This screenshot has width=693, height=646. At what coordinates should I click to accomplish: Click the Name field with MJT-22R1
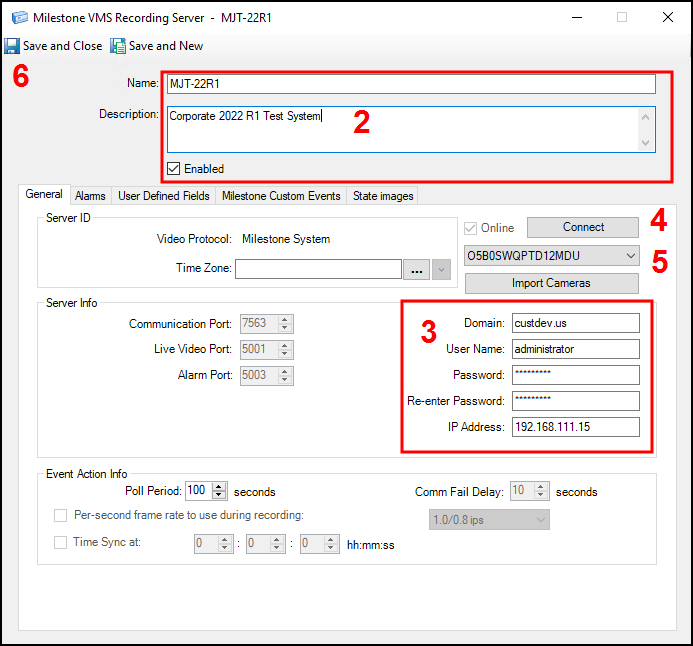point(411,84)
